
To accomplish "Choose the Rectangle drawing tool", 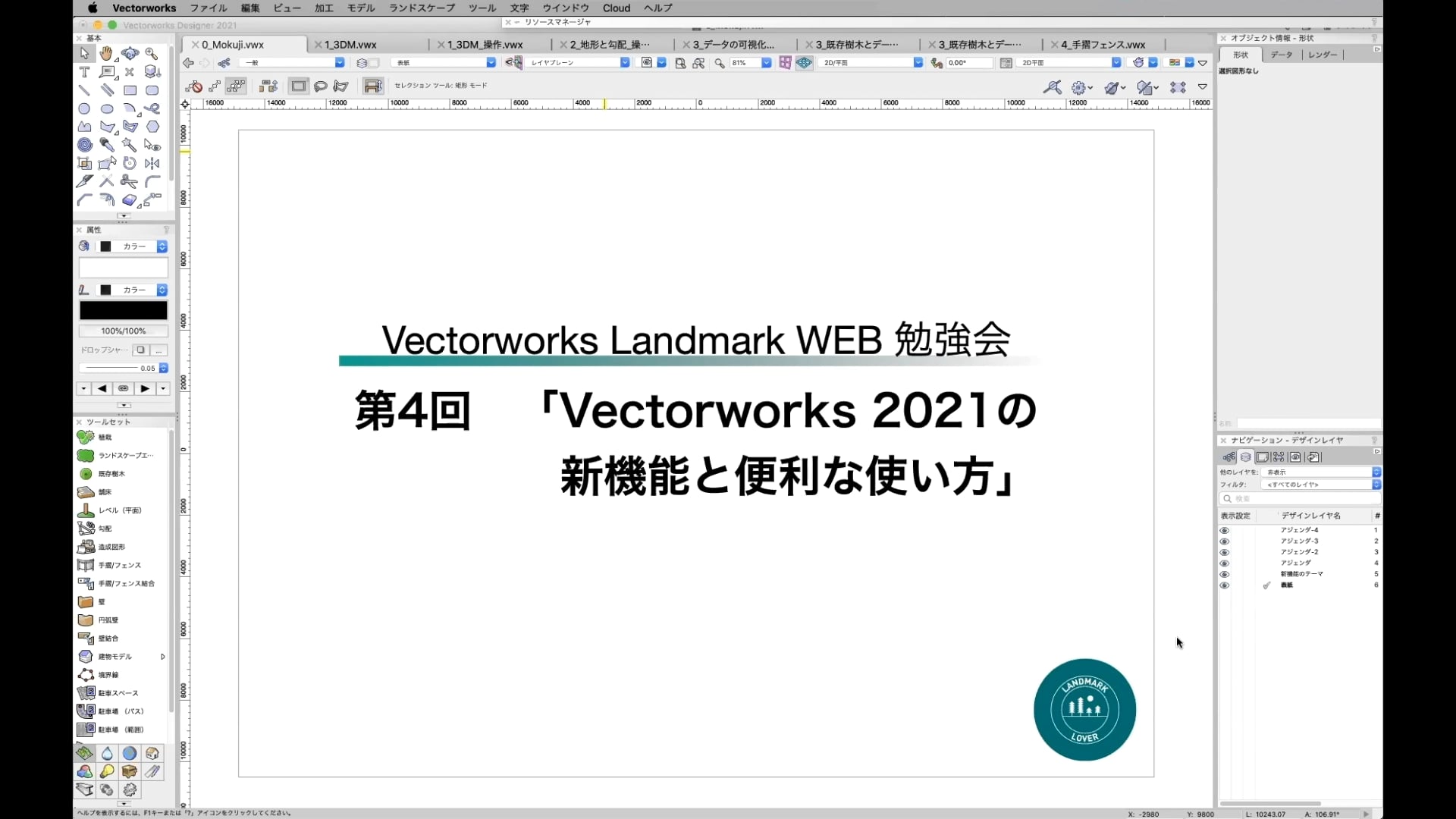I will (x=130, y=90).
